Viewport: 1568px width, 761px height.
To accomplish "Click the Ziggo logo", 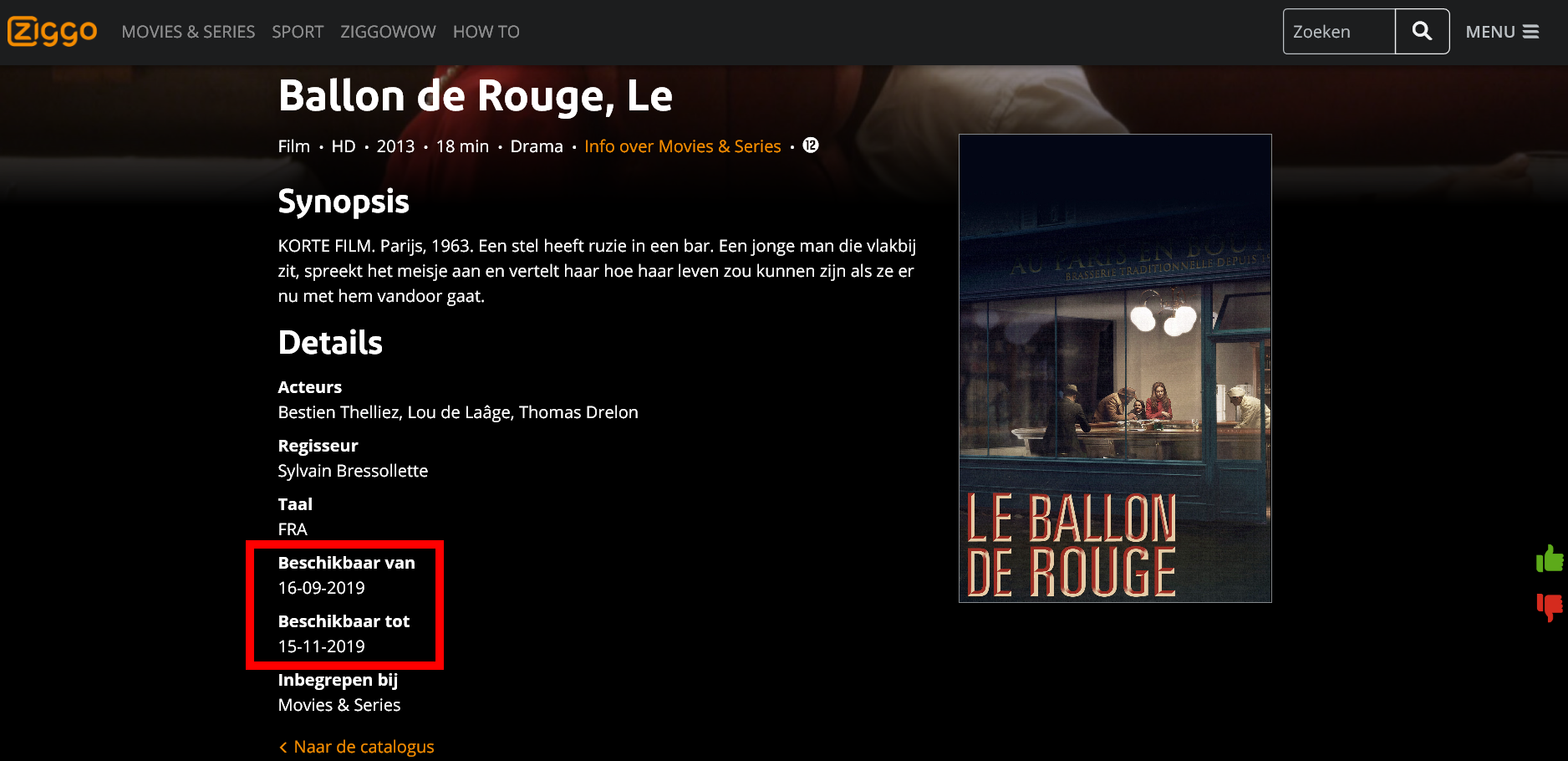I will click(52, 32).
